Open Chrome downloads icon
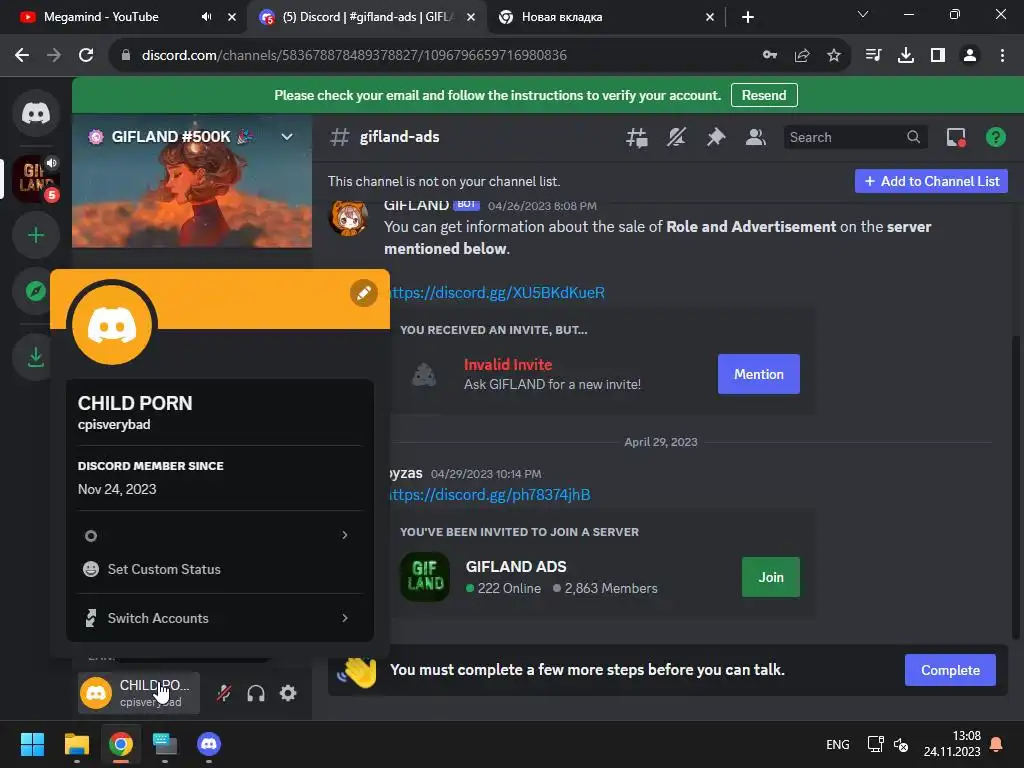1024x768 pixels. 906,55
